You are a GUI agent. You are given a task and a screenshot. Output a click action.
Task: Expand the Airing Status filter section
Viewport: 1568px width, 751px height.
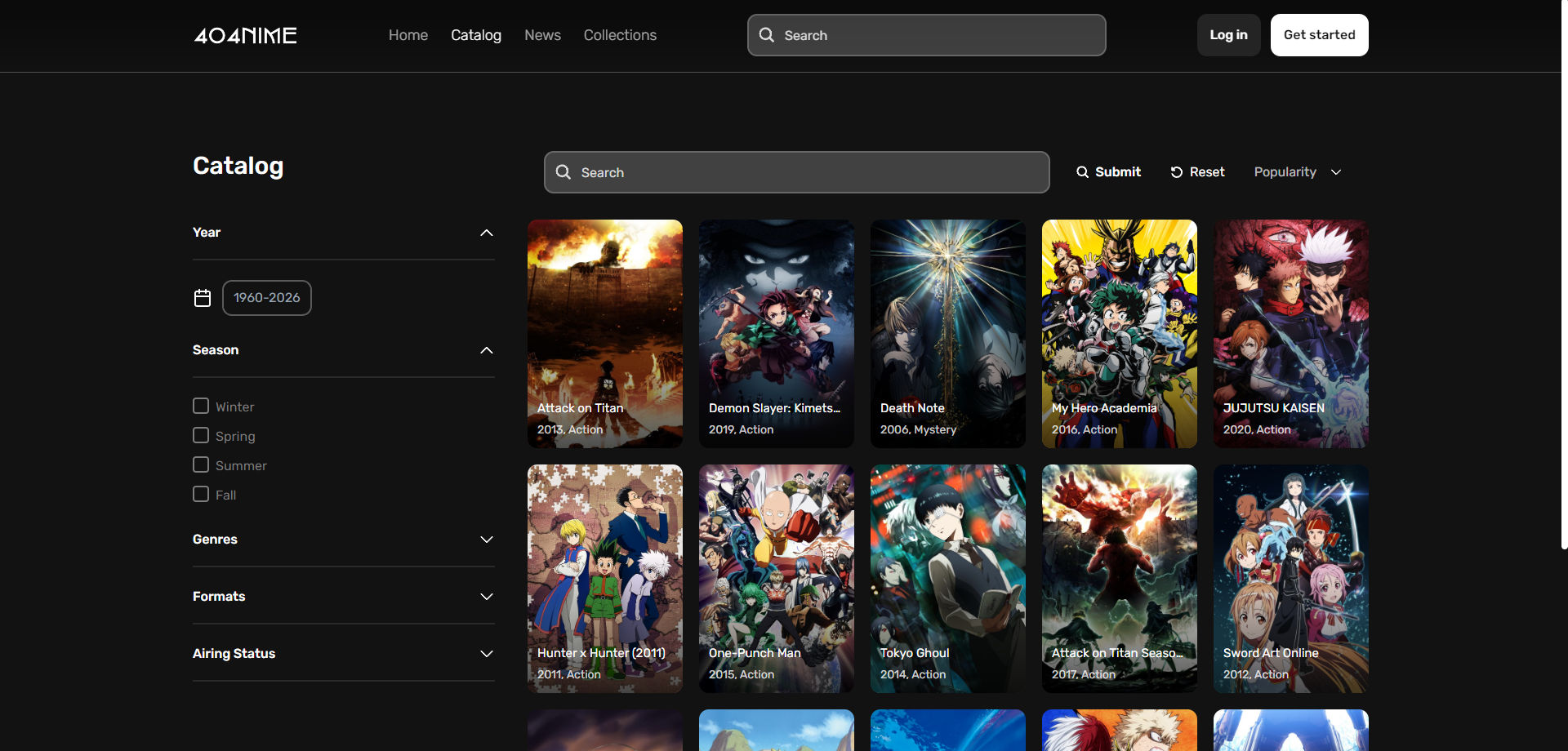pyautogui.click(x=487, y=654)
